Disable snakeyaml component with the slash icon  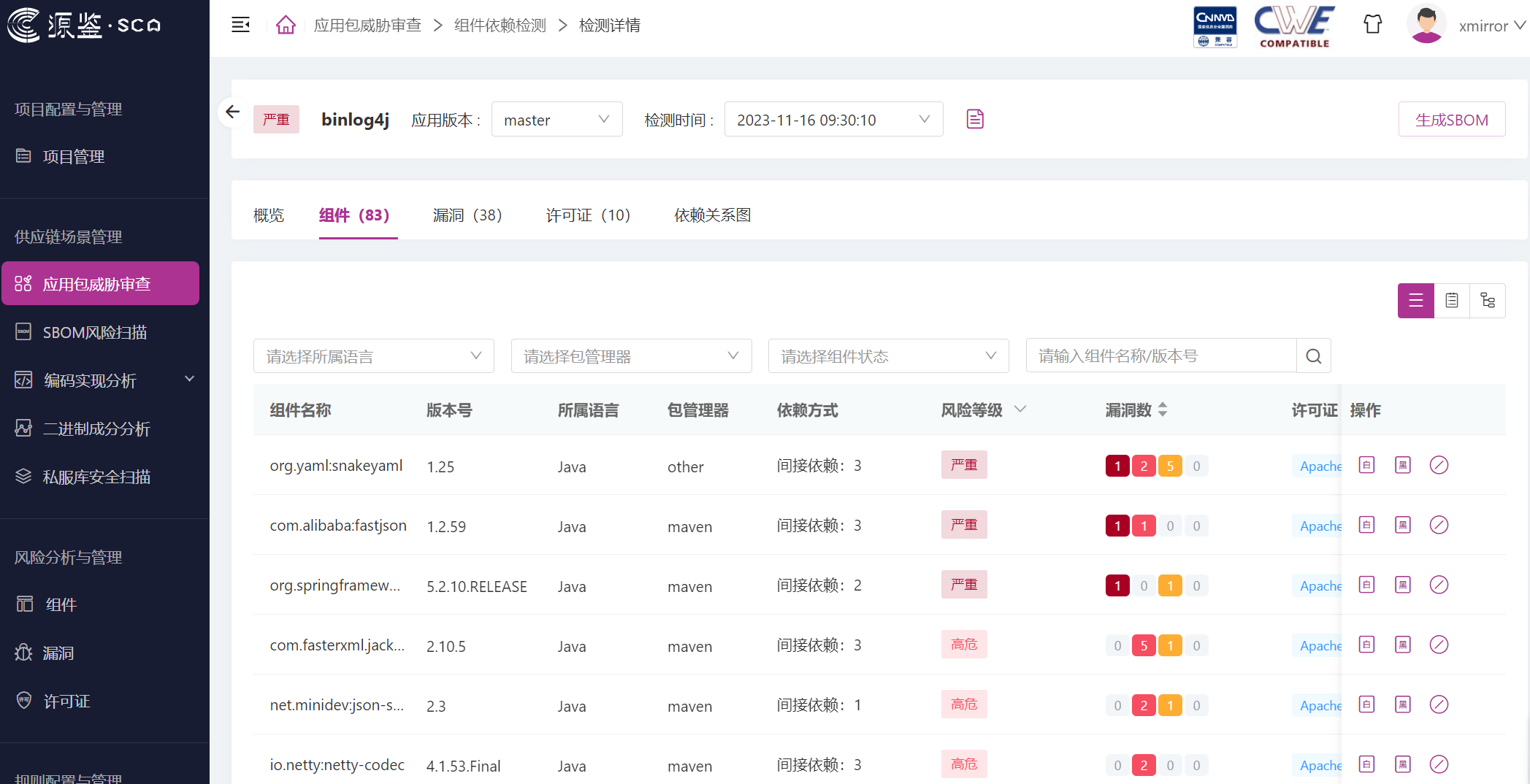[1439, 465]
